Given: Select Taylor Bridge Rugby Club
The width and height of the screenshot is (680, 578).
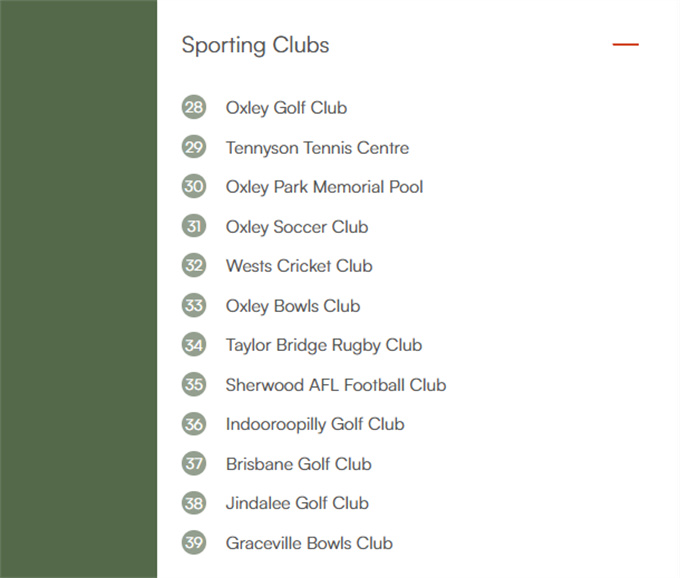Looking at the screenshot, I should [x=324, y=346].
